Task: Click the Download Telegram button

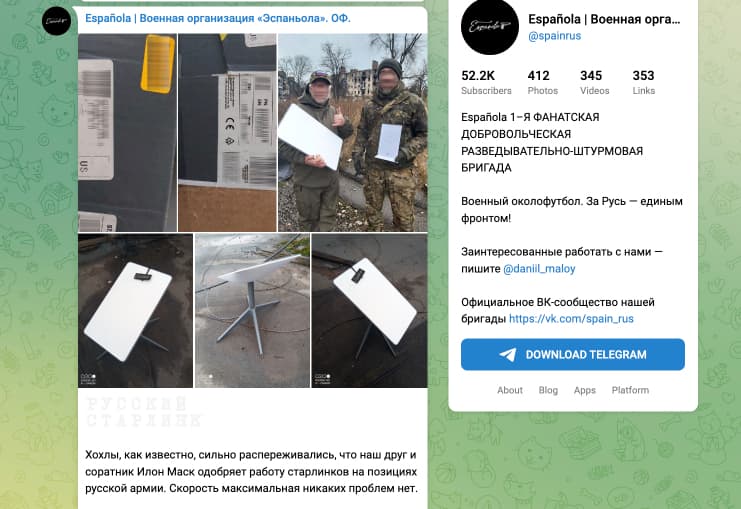Action: [x=573, y=354]
